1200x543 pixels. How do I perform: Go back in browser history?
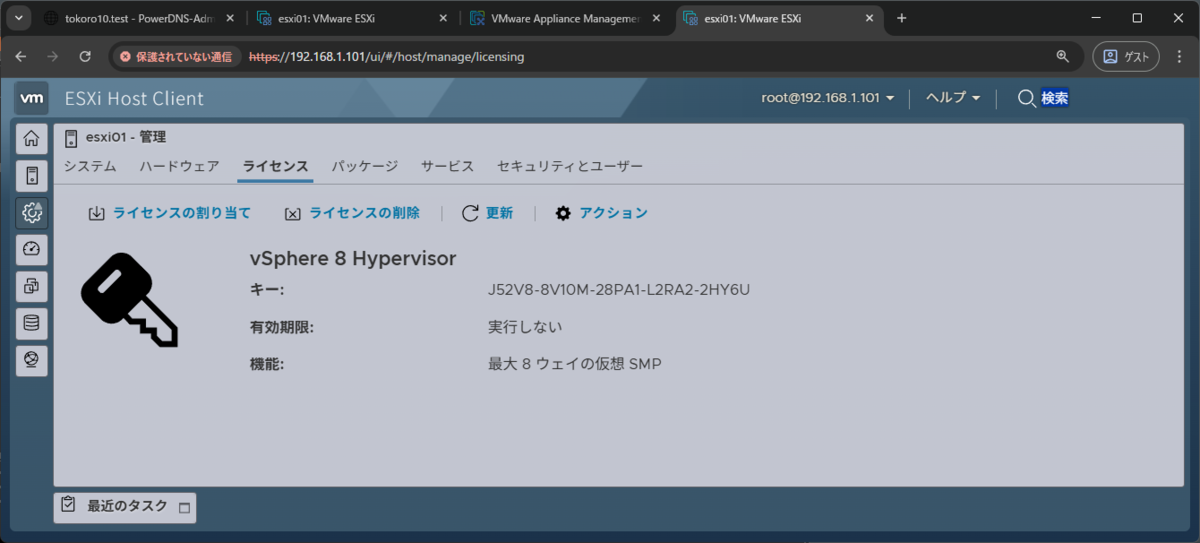tap(23, 57)
